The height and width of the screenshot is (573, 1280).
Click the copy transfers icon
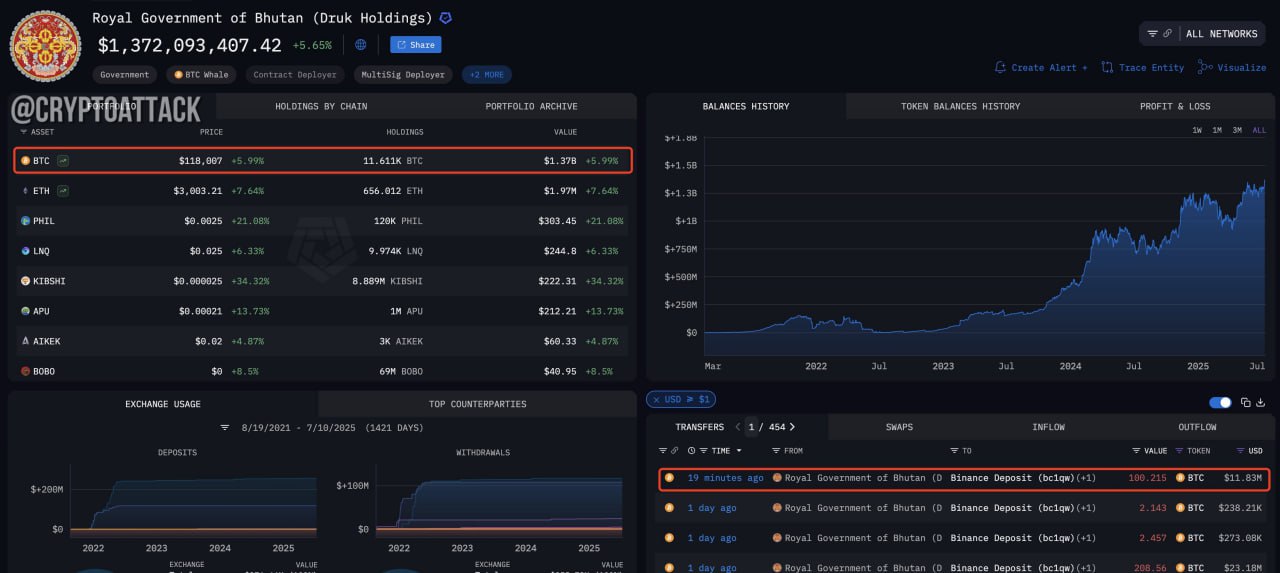pos(1246,402)
